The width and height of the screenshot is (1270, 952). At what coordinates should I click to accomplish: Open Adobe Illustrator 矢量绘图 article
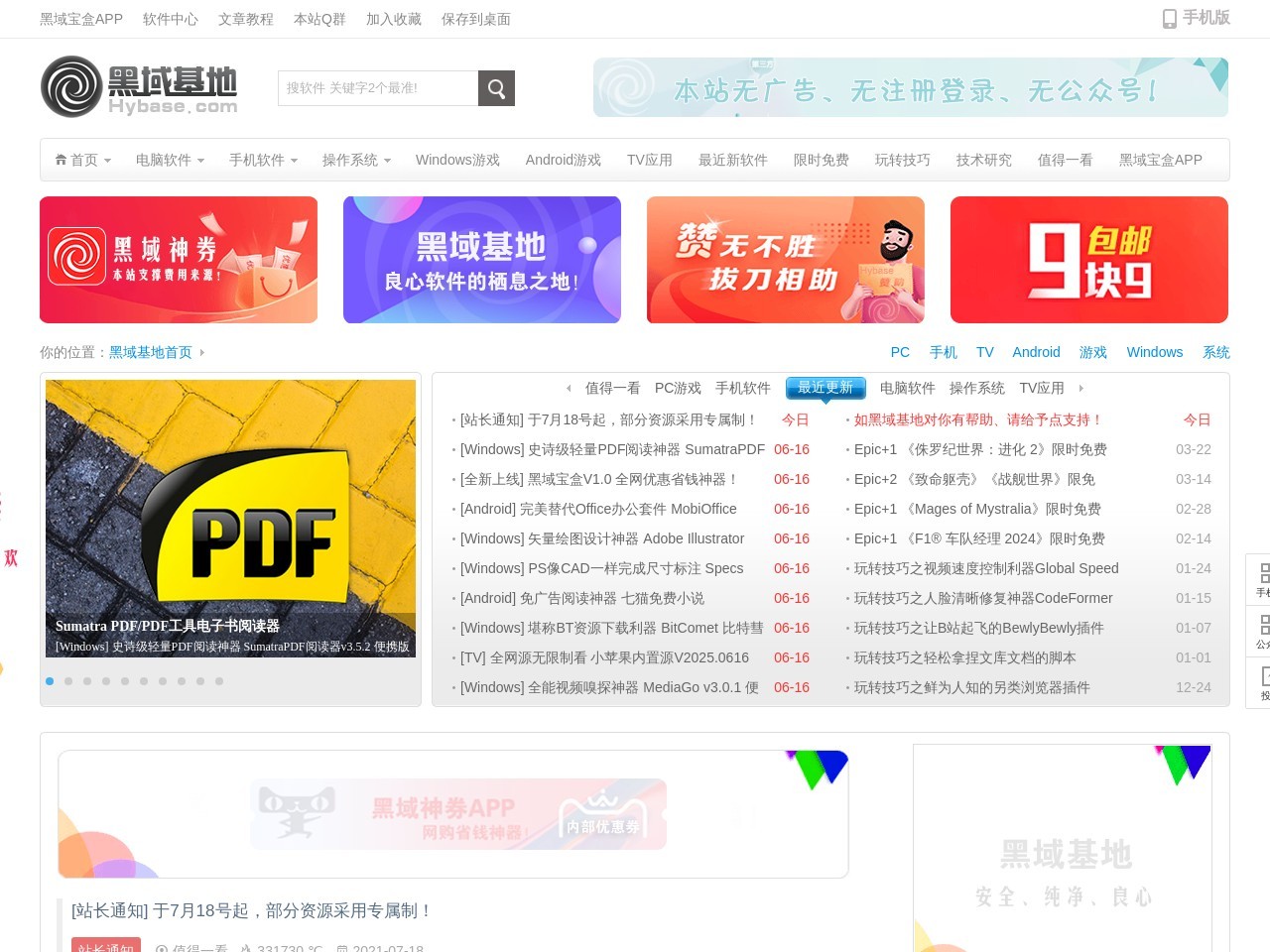point(602,538)
